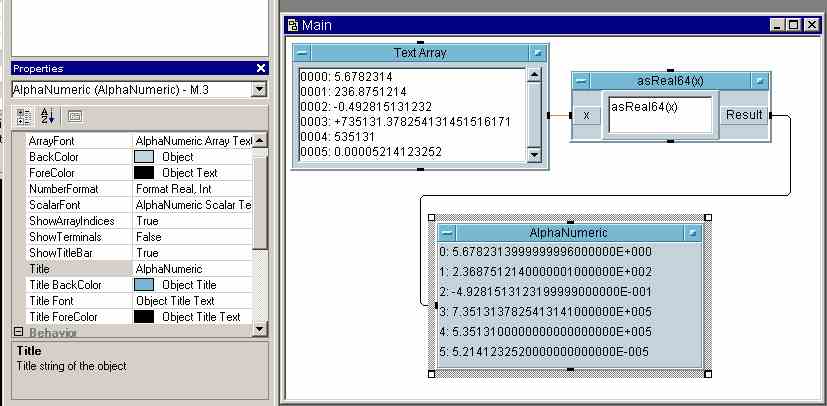This screenshot has height=406, width=827.
Task: Minimize the AlphaNumeric display with its corner icon
Action: [x=691, y=233]
